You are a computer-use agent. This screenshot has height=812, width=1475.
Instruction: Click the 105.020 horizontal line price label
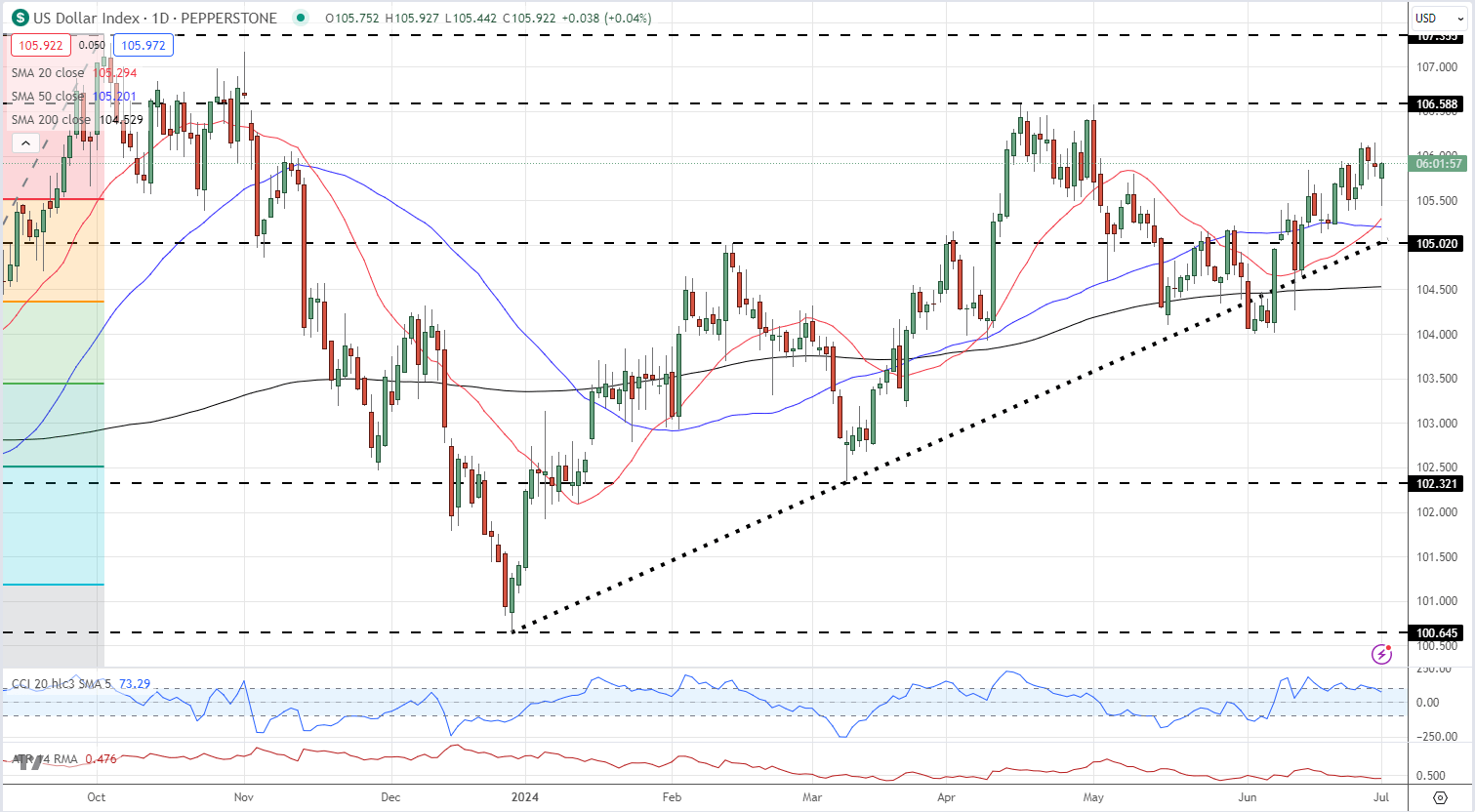tap(1437, 243)
